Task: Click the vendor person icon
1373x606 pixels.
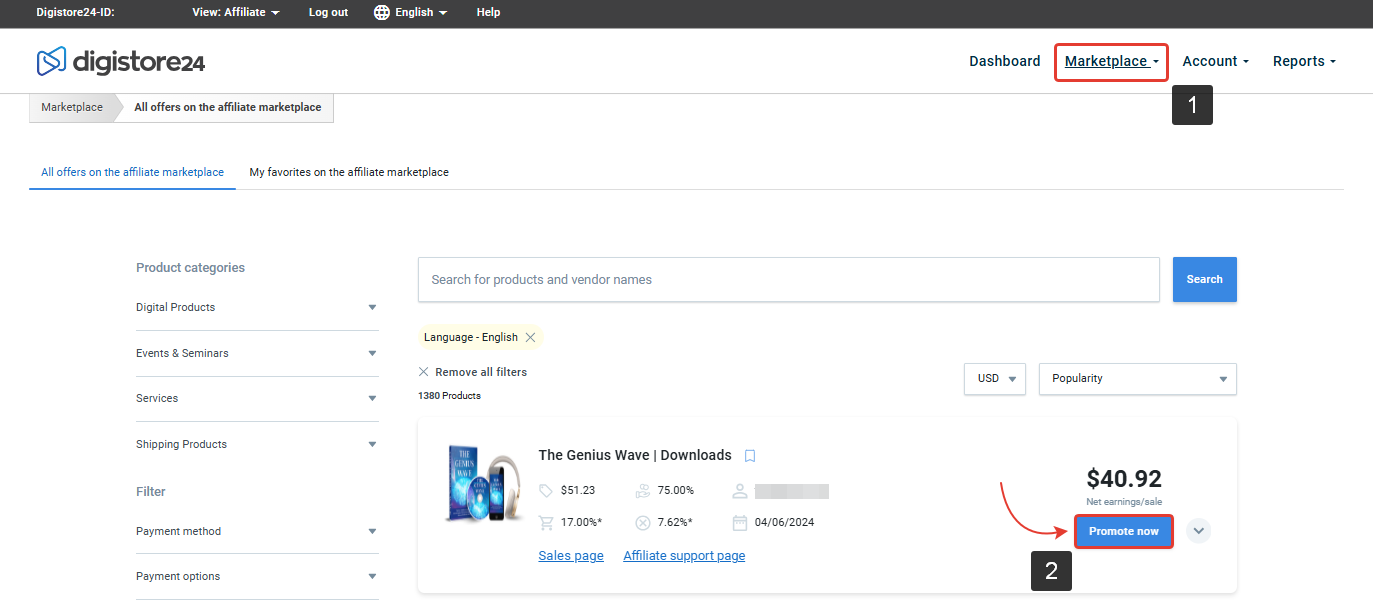Action: tap(740, 491)
